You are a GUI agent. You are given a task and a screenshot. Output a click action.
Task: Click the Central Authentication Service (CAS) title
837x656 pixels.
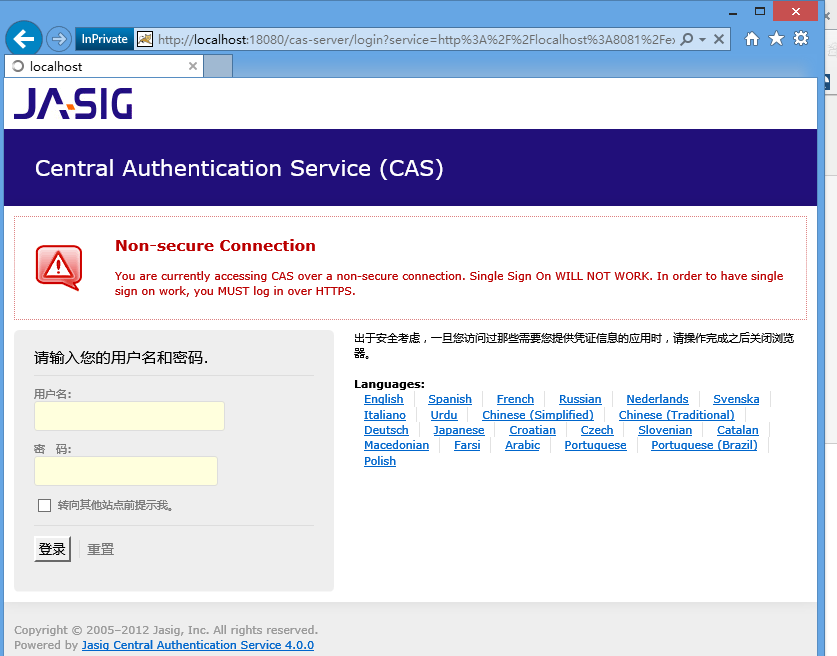pos(239,168)
